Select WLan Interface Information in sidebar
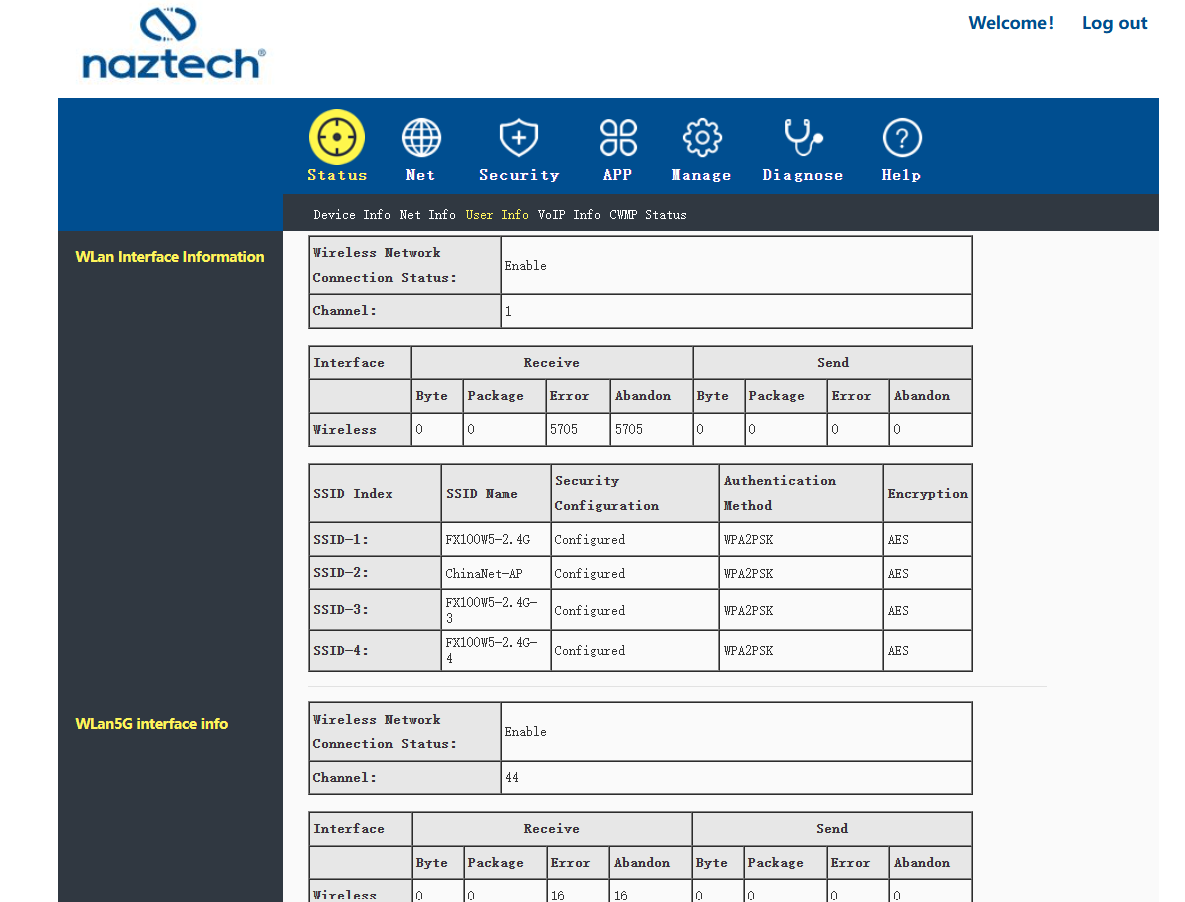Image resolution: width=1185 pixels, height=902 pixels. 170,257
